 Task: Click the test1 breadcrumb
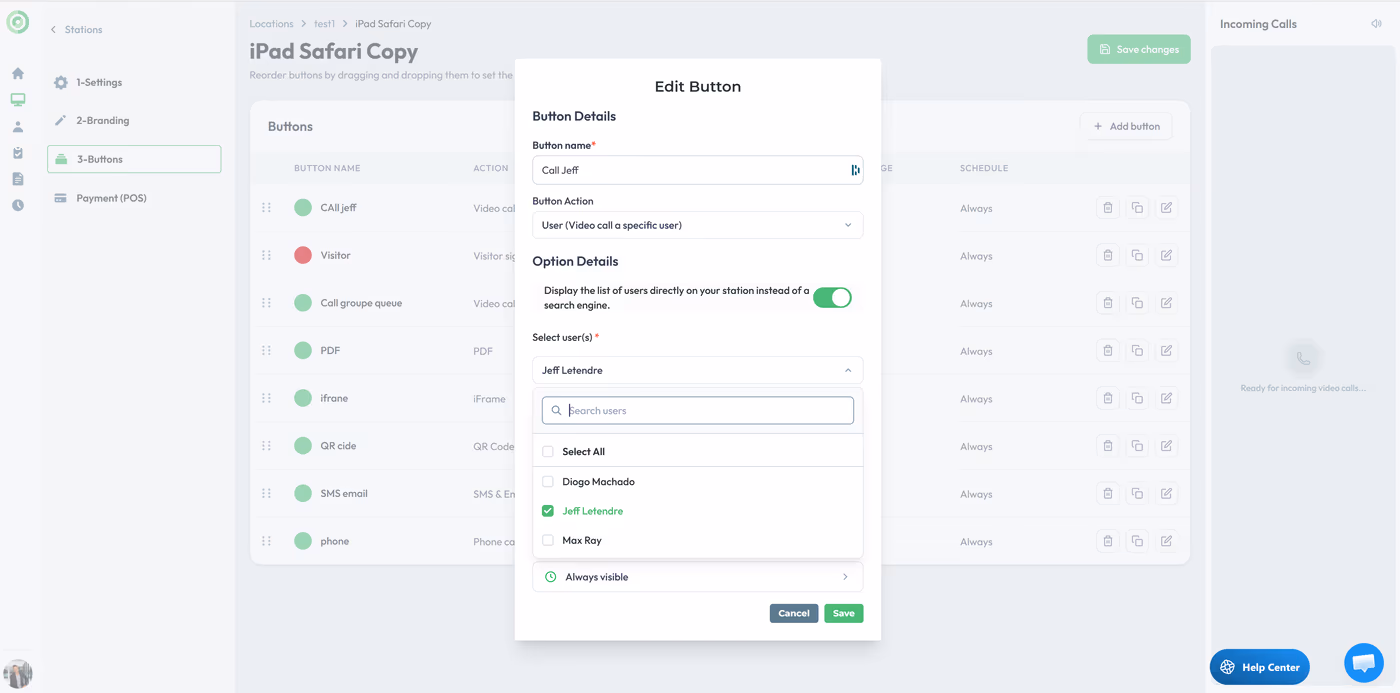(324, 24)
